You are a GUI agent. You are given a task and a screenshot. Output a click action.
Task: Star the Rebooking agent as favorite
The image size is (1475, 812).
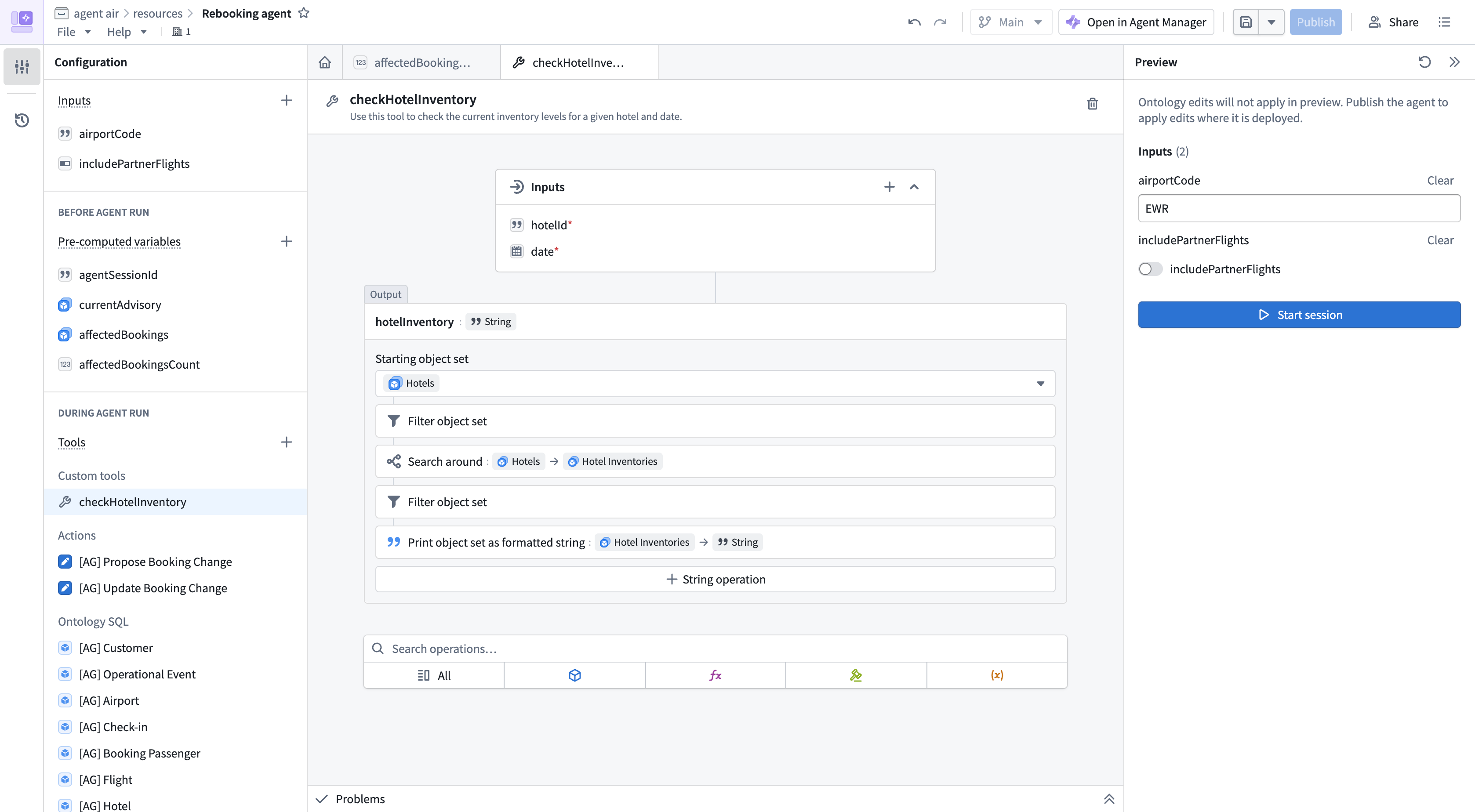coord(304,13)
